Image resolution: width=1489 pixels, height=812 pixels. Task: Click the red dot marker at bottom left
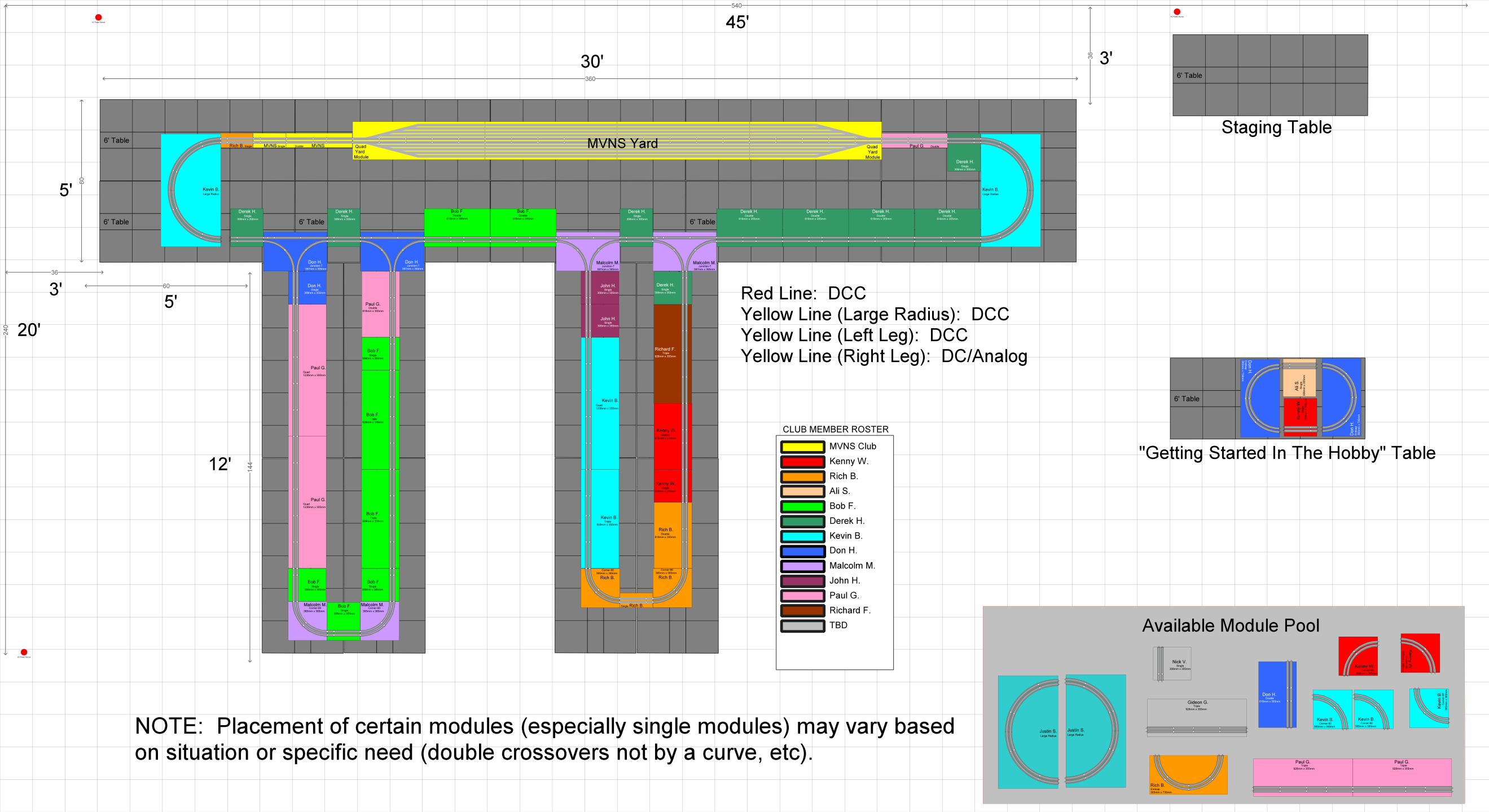[x=24, y=652]
